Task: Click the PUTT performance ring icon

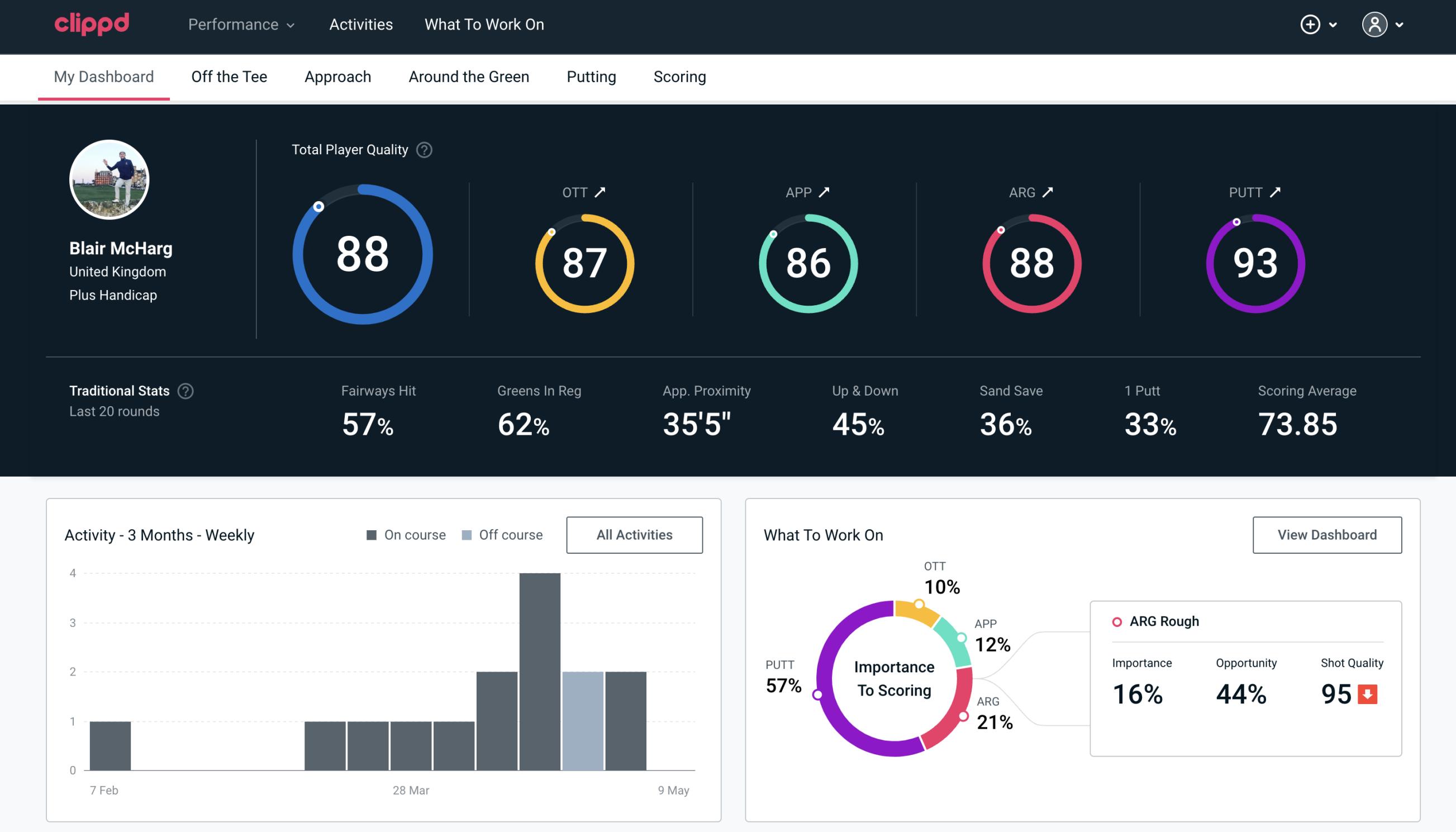Action: point(1253,261)
